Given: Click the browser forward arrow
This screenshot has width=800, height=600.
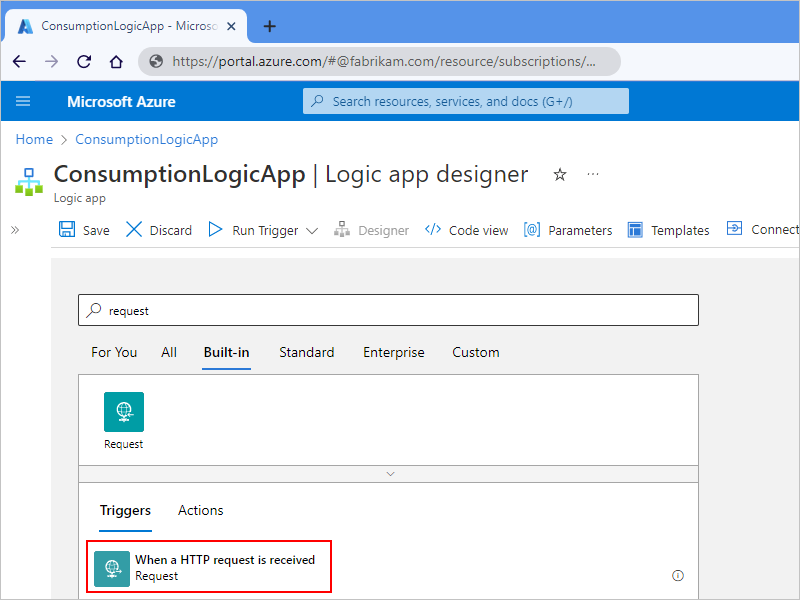Looking at the screenshot, I should [52, 62].
